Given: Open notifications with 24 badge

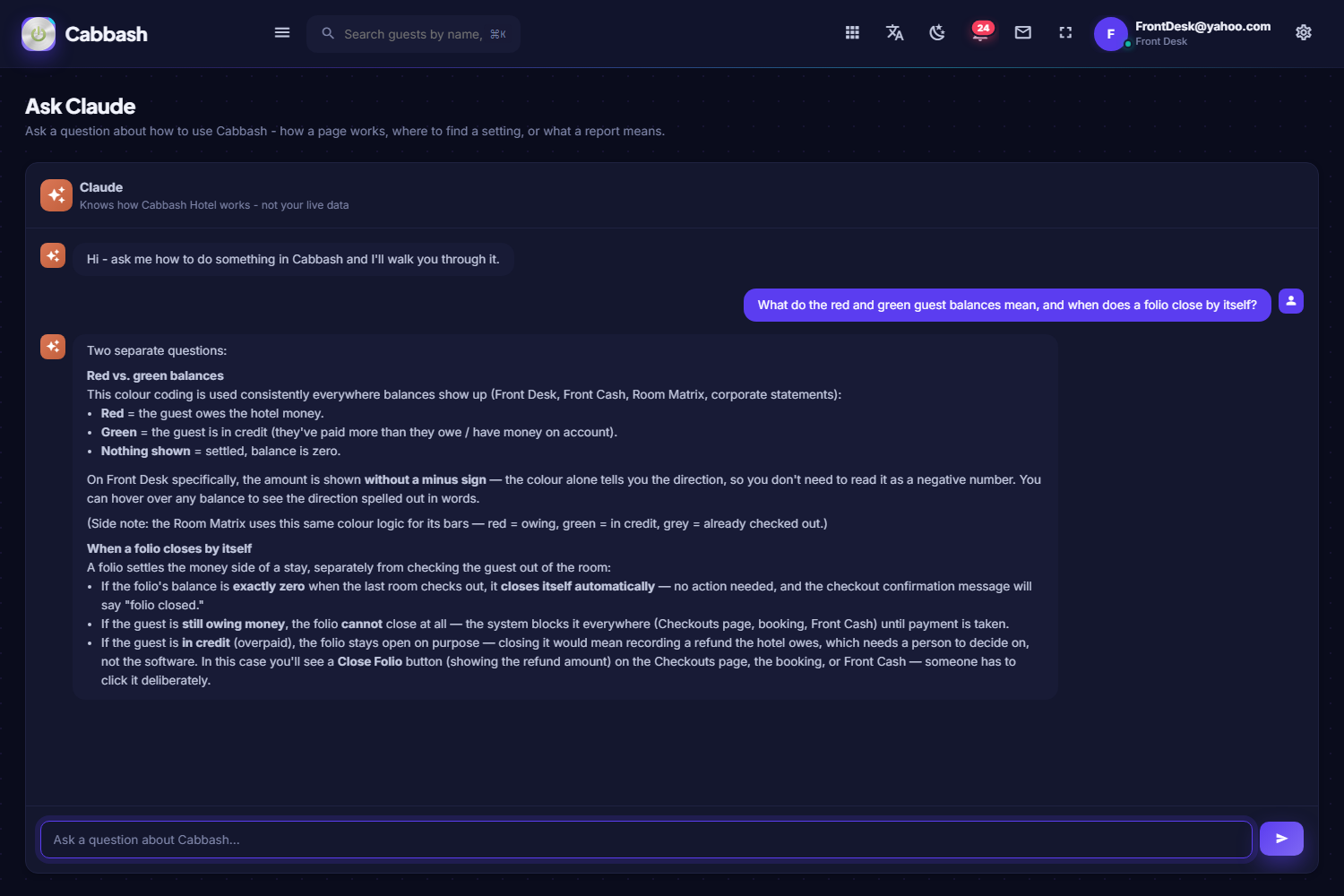Looking at the screenshot, I should (x=981, y=32).
